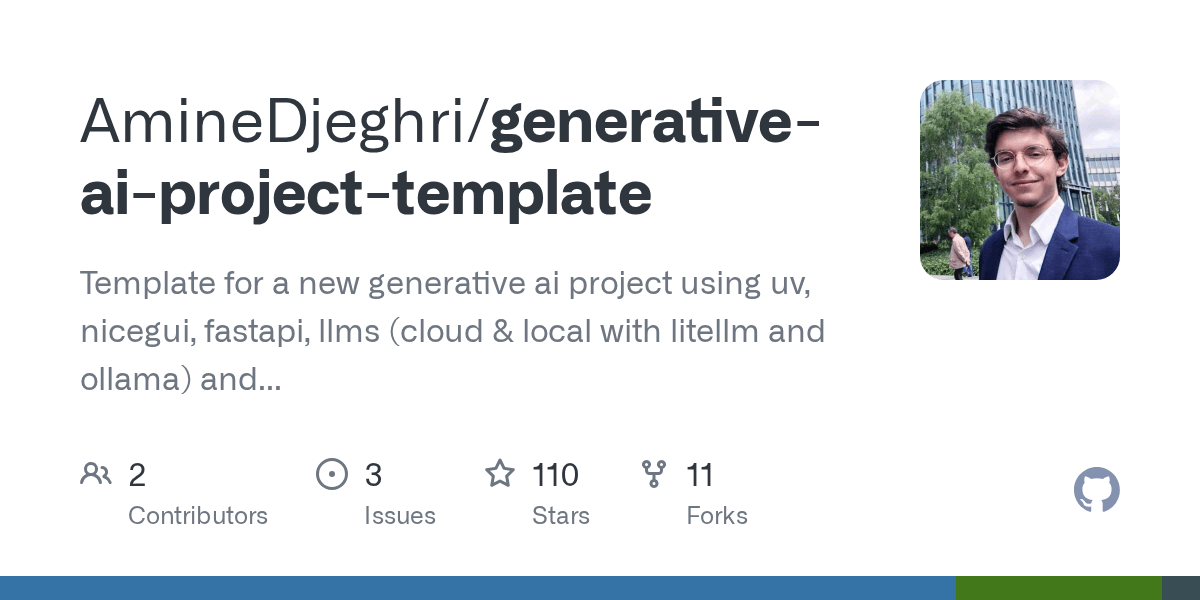This screenshot has height=600, width=1200.
Task: Open the Contributors label
Action: pos(198,516)
